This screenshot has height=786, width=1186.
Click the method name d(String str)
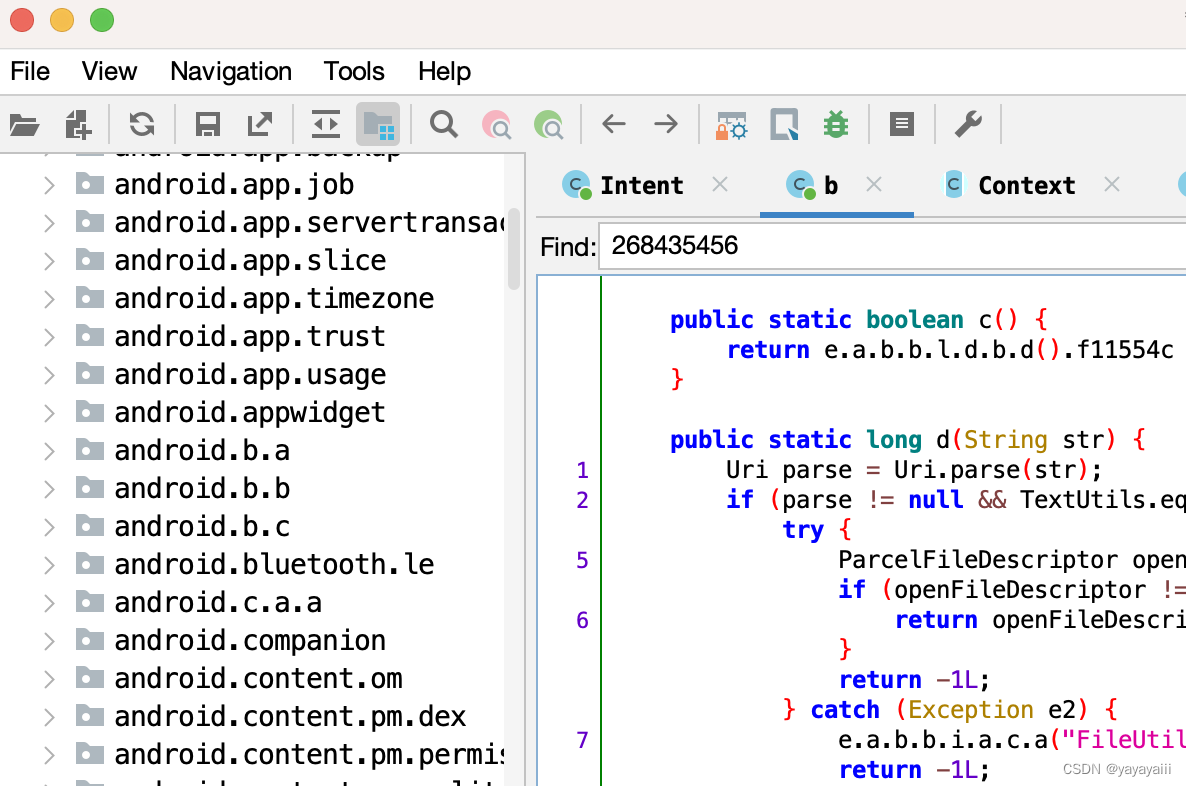click(x=1025, y=440)
